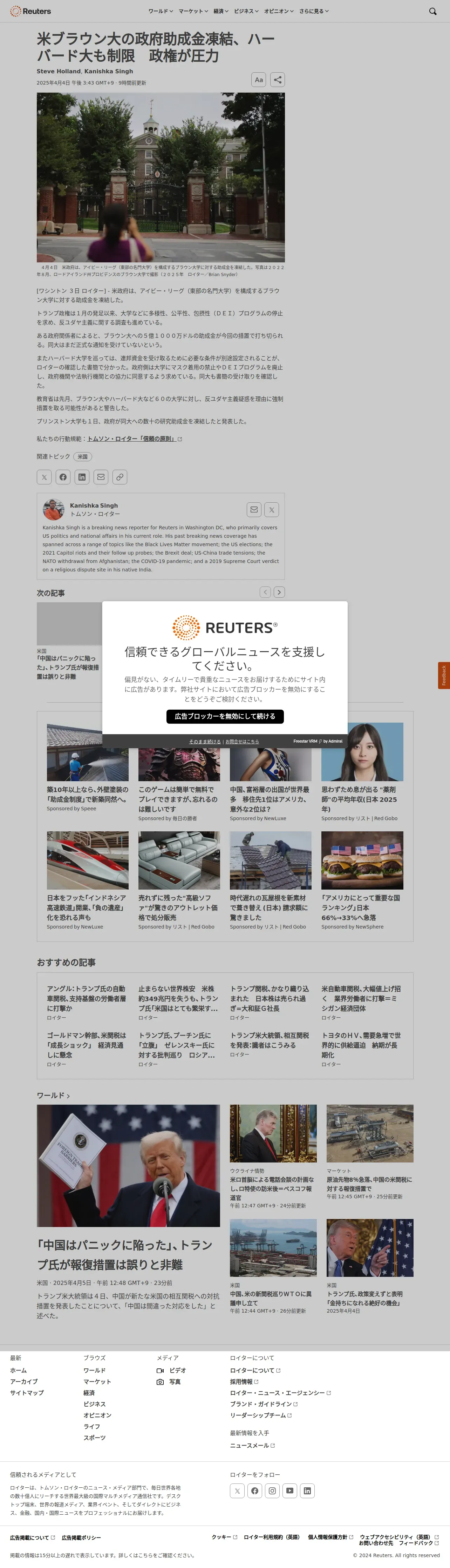Open Kanishka Singh's X profile icon
Image resolution: width=450 pixels, height=1568 pixels.
point(272,509)
